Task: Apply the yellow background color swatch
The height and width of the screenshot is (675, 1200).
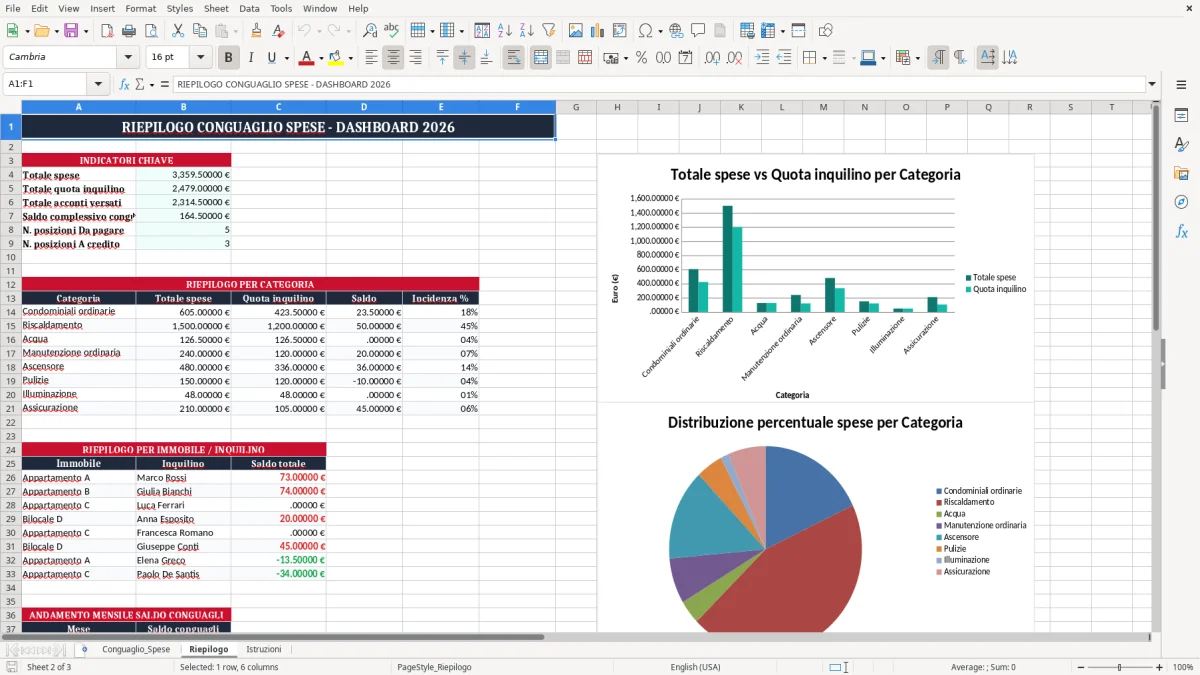Action: (336, 57)
